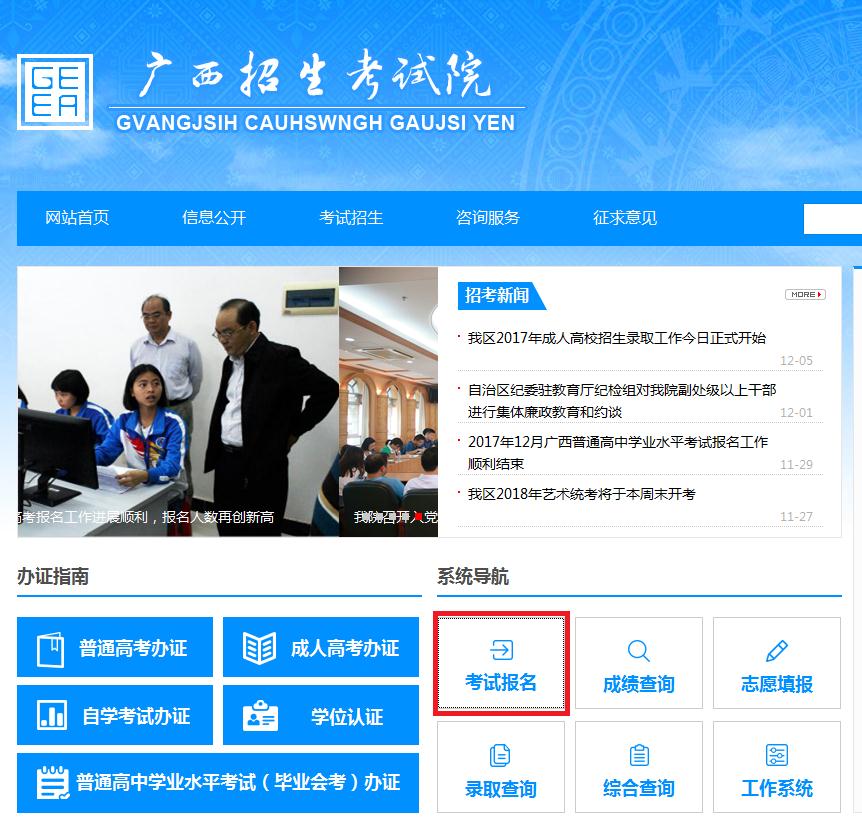Click the GEEA logo icon
Screen dimensions: 862x823
click(55, 92)
